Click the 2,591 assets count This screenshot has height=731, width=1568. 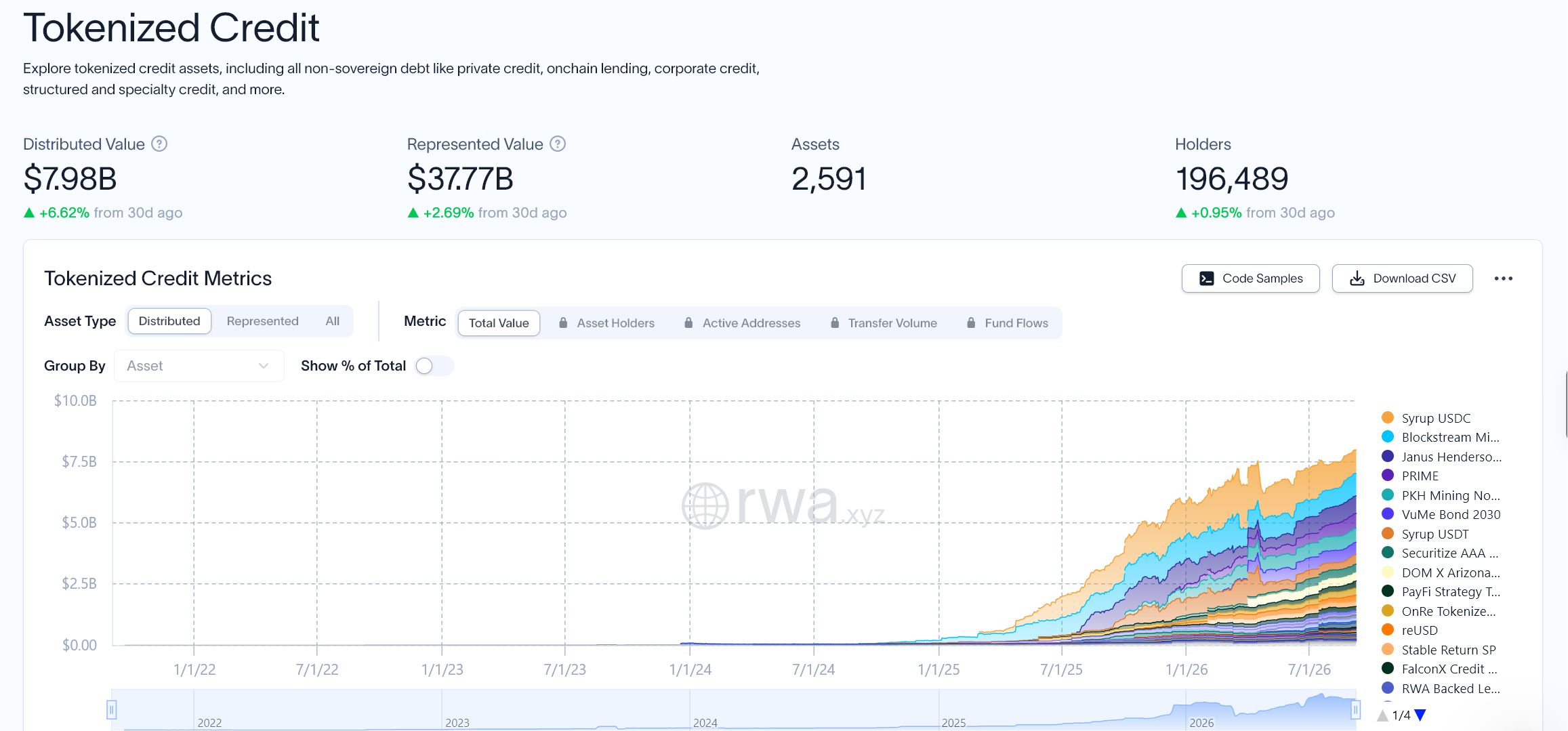tap(829, 179)
